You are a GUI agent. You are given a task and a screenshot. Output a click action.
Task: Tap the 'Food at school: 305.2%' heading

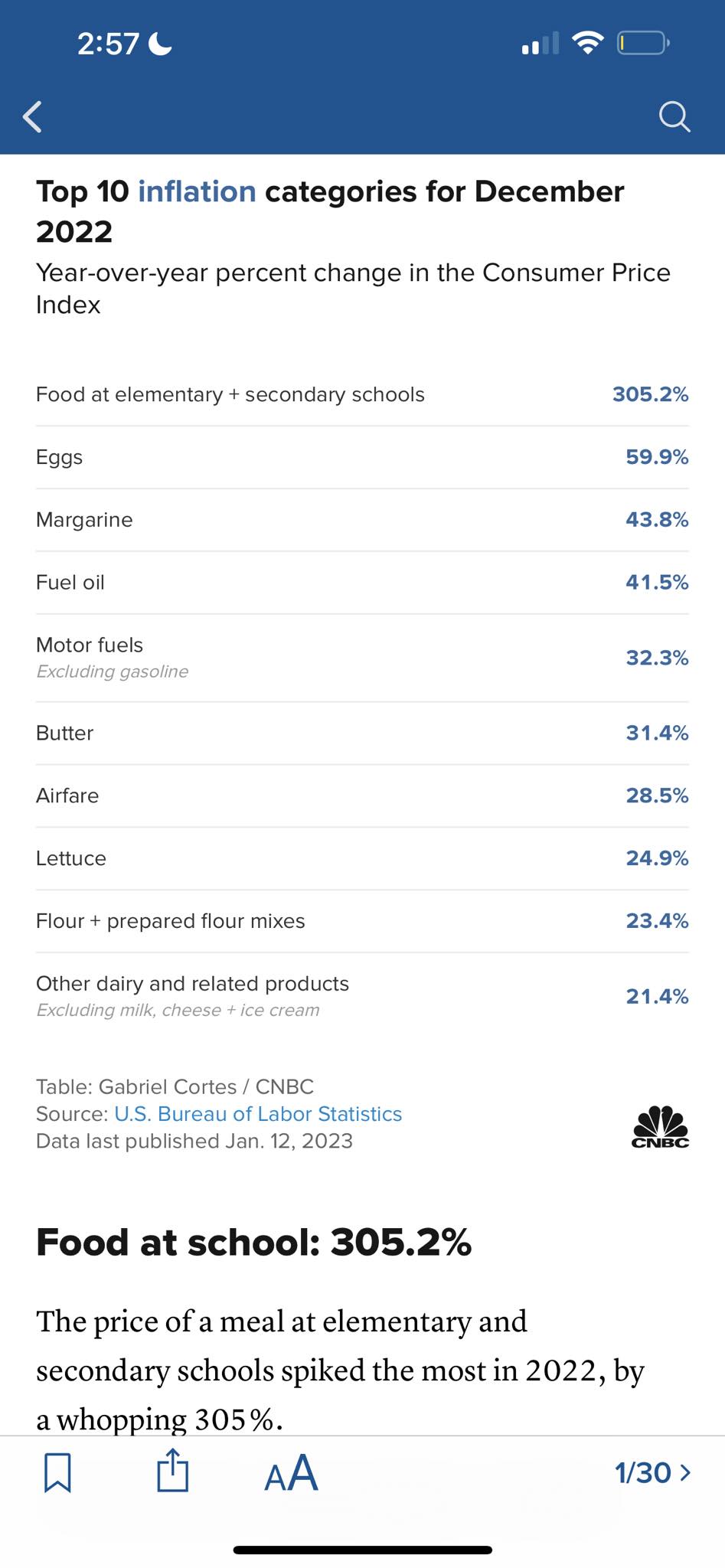tap(253, 1242)
